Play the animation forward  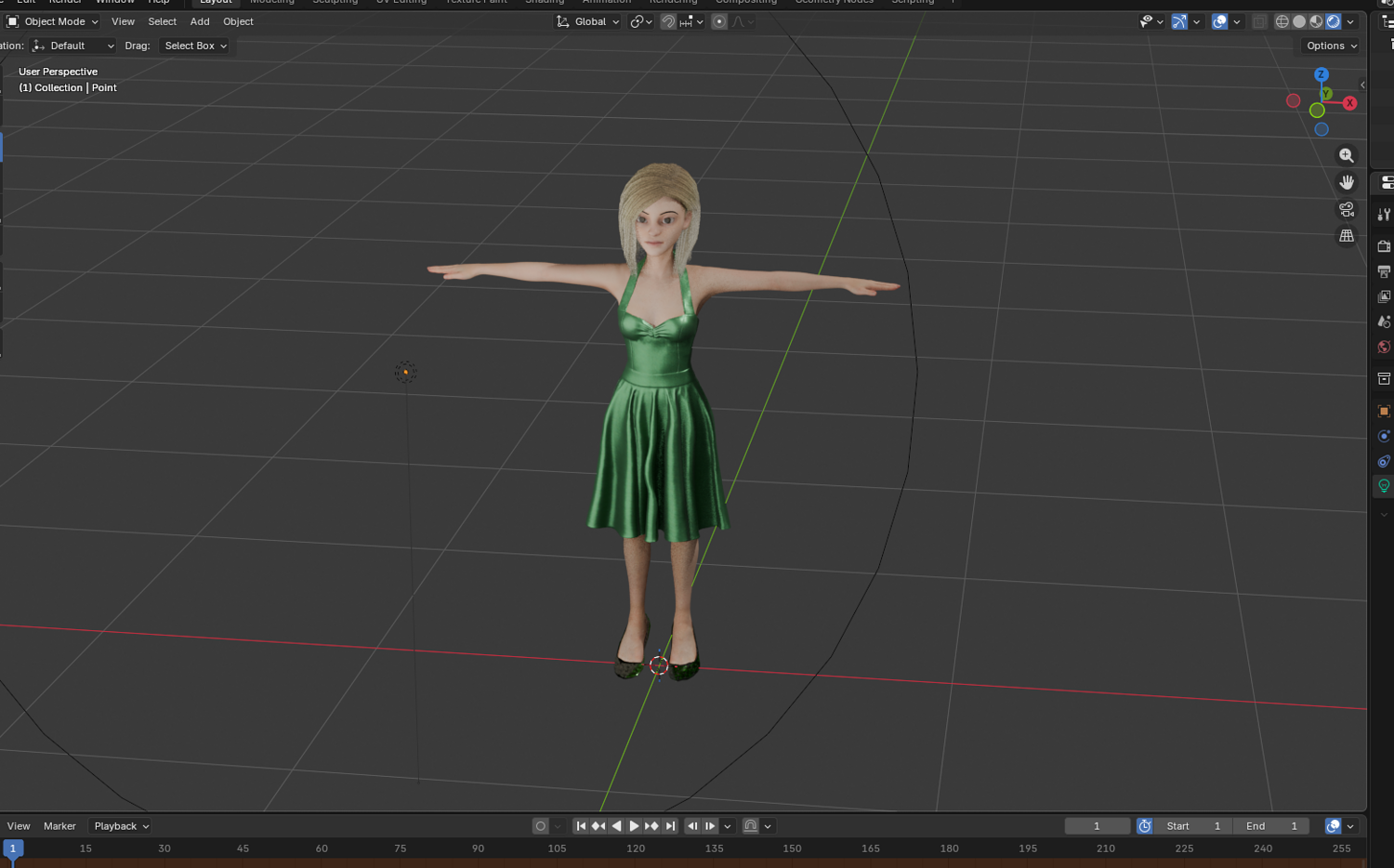(634, 826)
